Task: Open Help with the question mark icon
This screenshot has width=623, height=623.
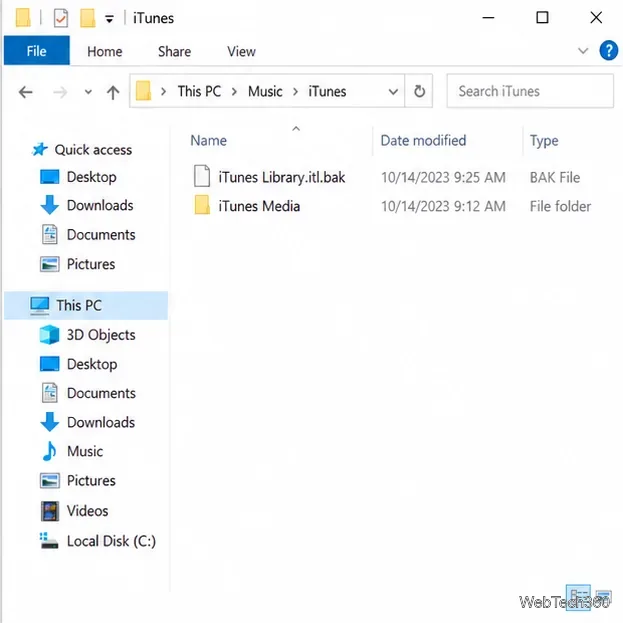Action: [x=608, y=50]
